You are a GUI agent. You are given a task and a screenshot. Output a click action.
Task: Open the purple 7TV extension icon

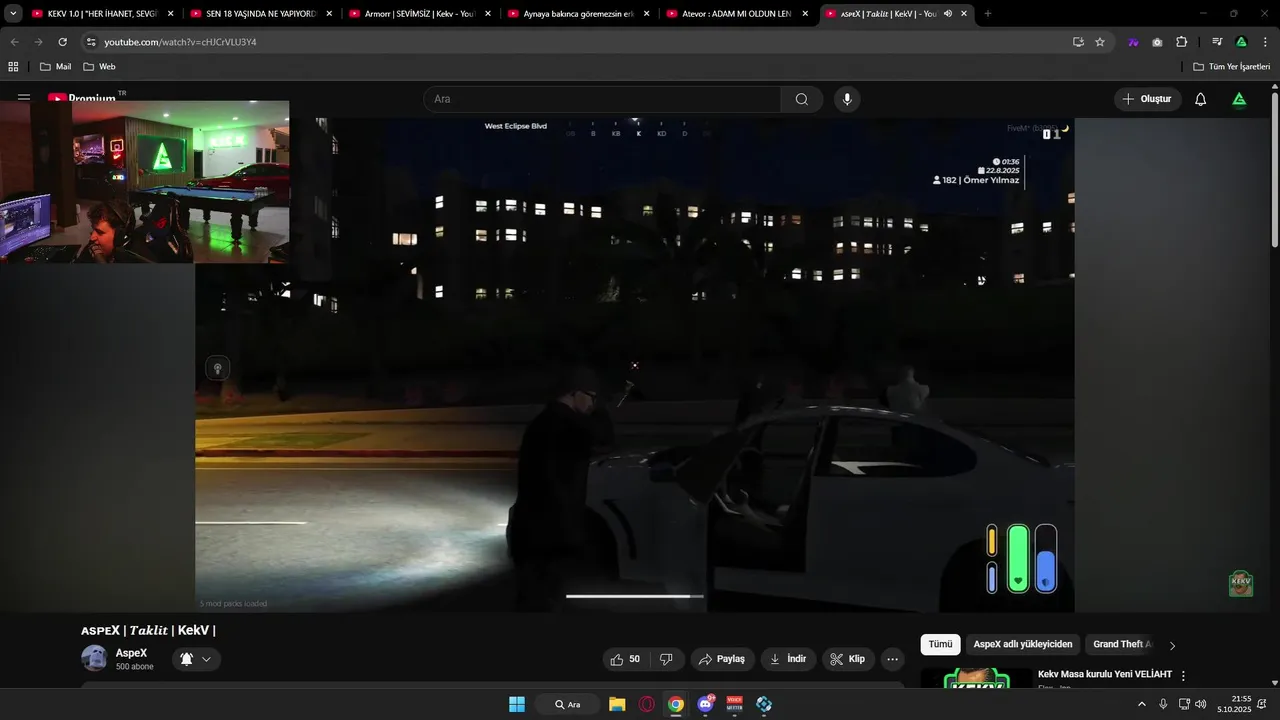click(1133, 42)
